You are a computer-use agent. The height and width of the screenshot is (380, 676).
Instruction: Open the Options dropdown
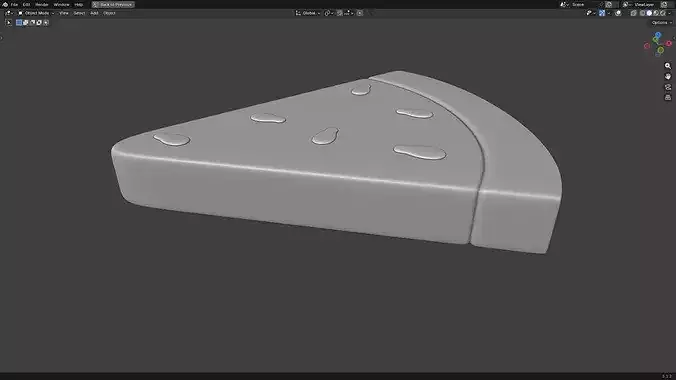click(x=661, y=22)
